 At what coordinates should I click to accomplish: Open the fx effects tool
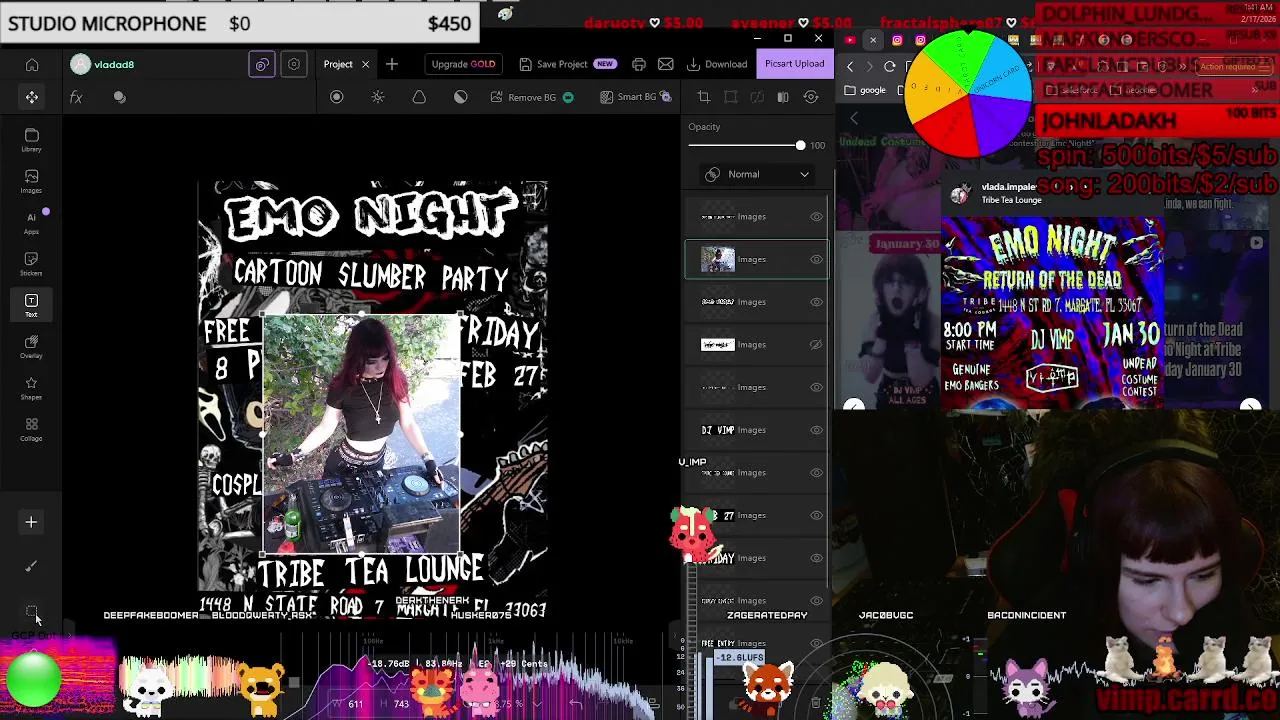click(x=76, y=97)
